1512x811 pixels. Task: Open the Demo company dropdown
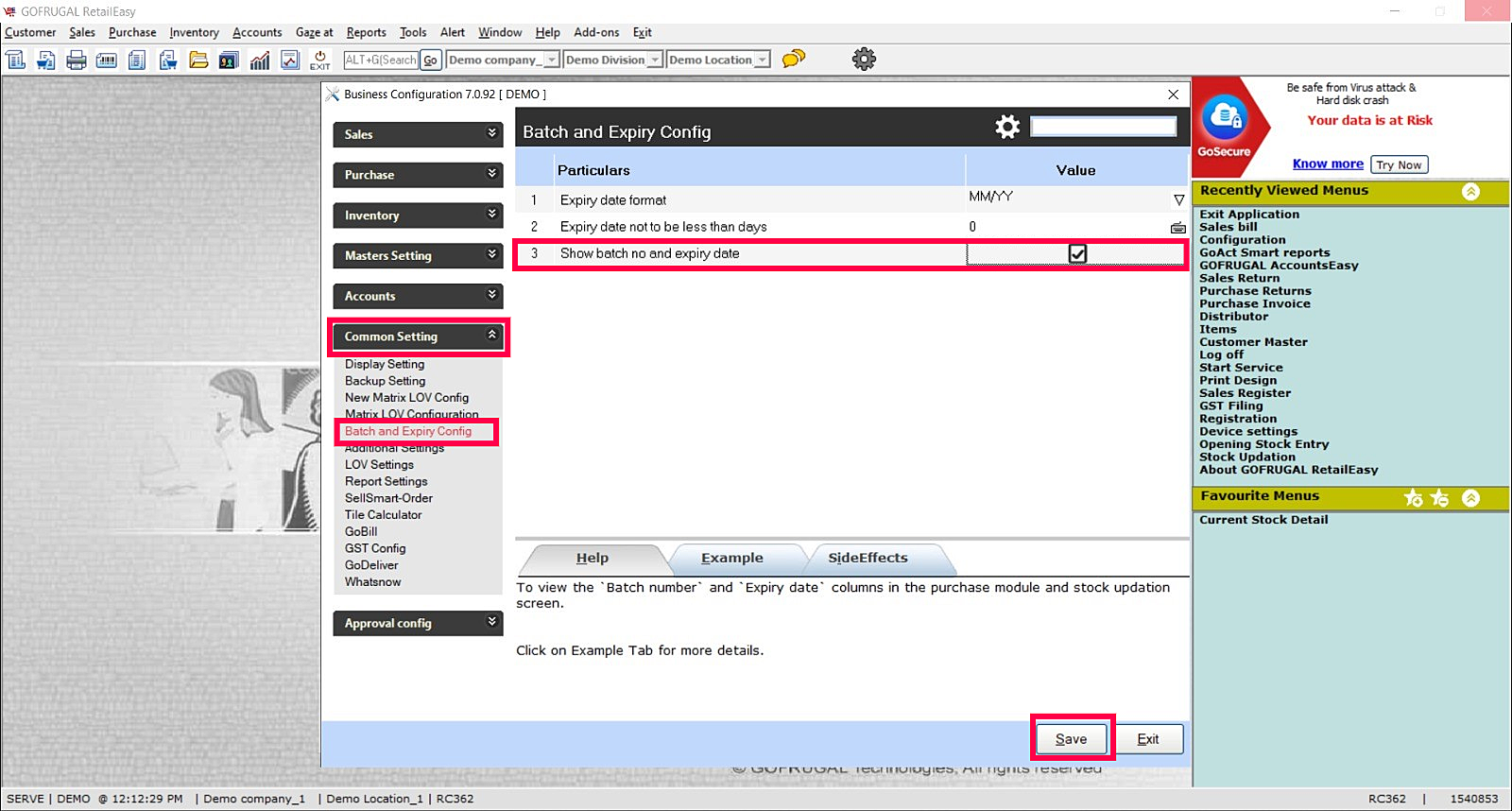pos(552,60)
